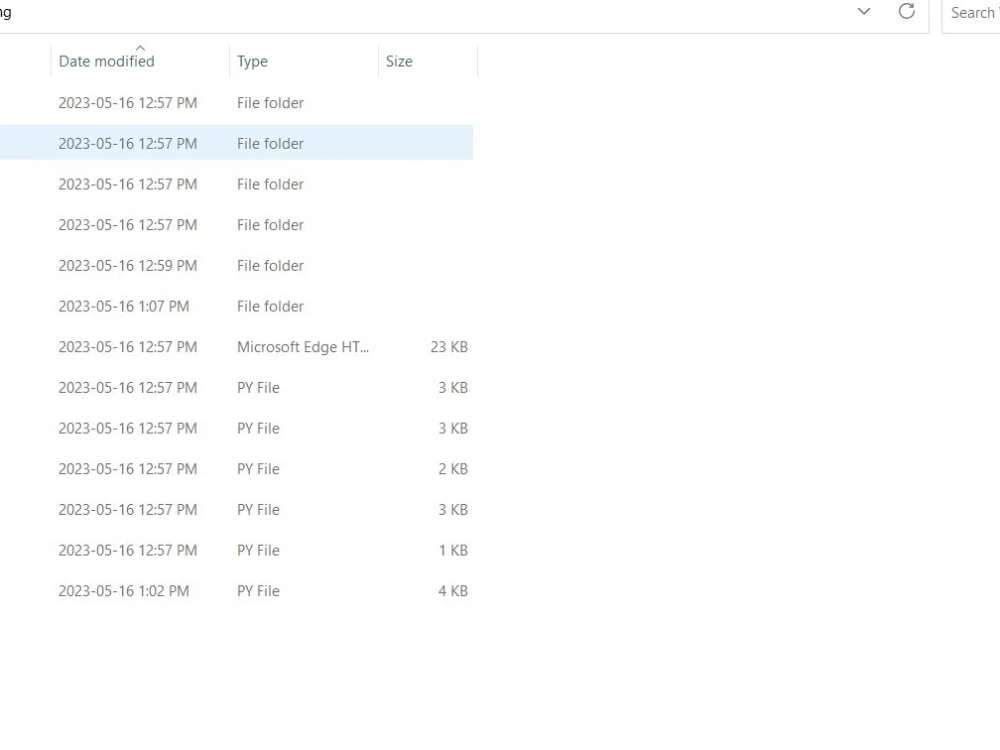Select the PY File sized 2 KB
1000x750 pixels.
237,469
